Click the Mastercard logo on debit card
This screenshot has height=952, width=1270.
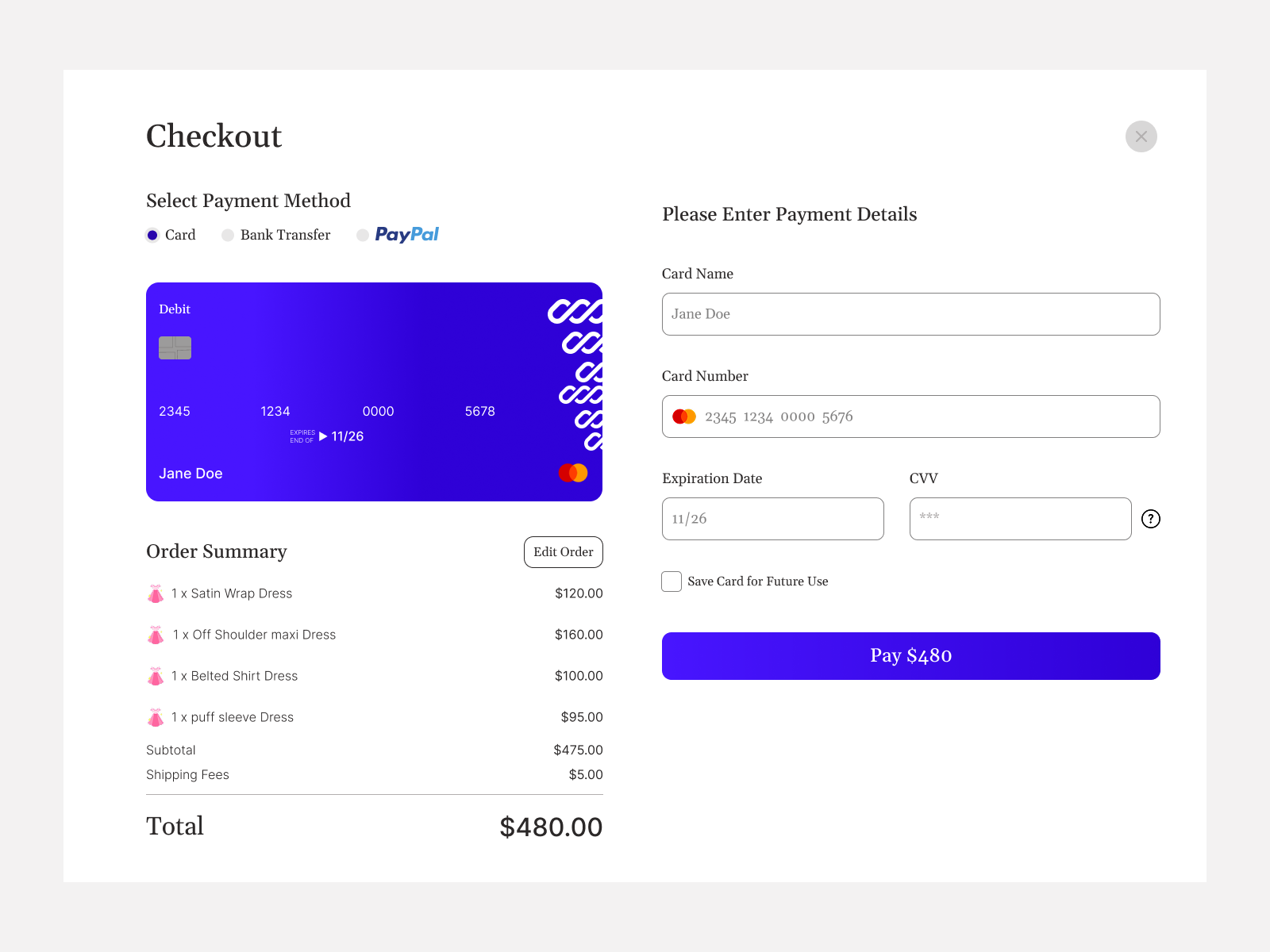coord(573,473)
